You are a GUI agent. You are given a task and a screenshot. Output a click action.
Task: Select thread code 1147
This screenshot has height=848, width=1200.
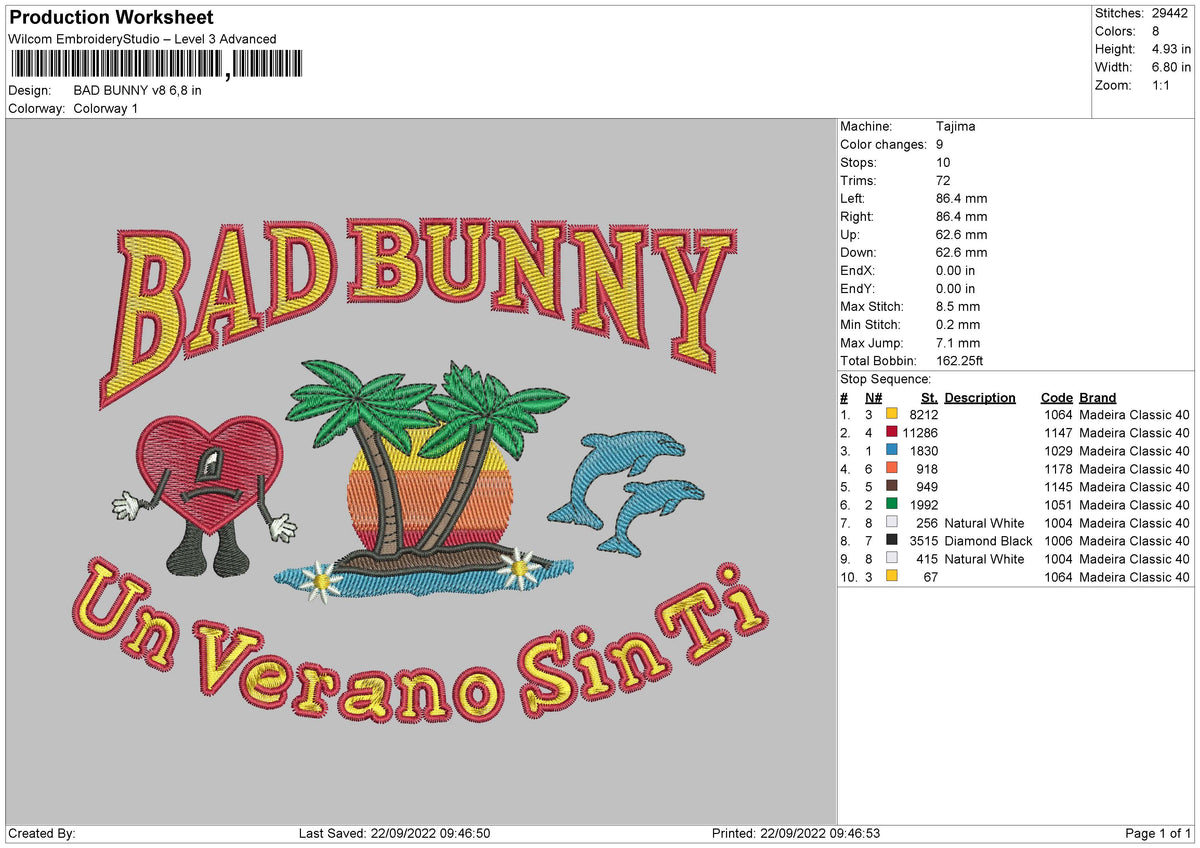[1057, 432]
